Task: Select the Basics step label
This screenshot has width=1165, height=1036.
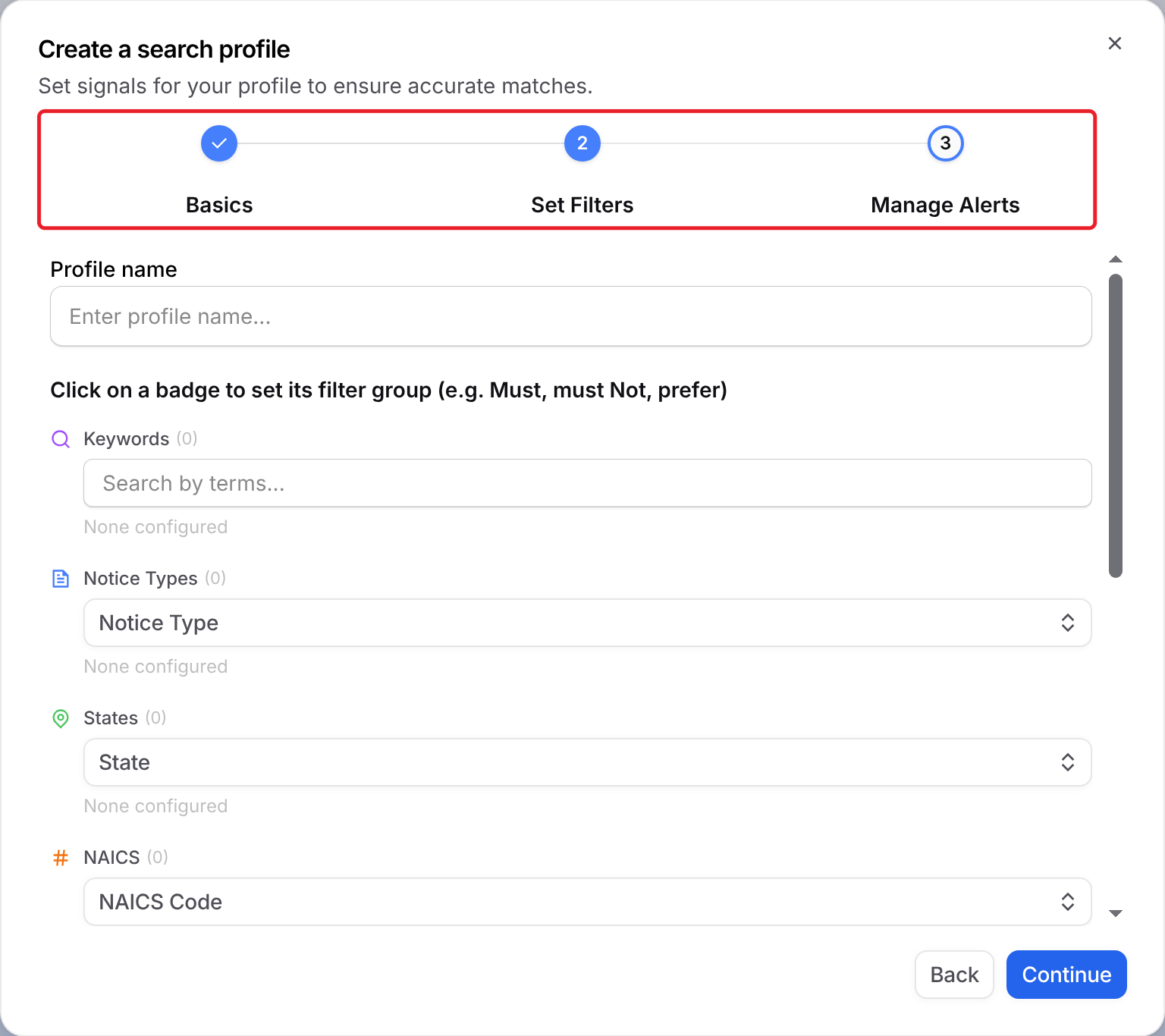Action: pos(219,205)
